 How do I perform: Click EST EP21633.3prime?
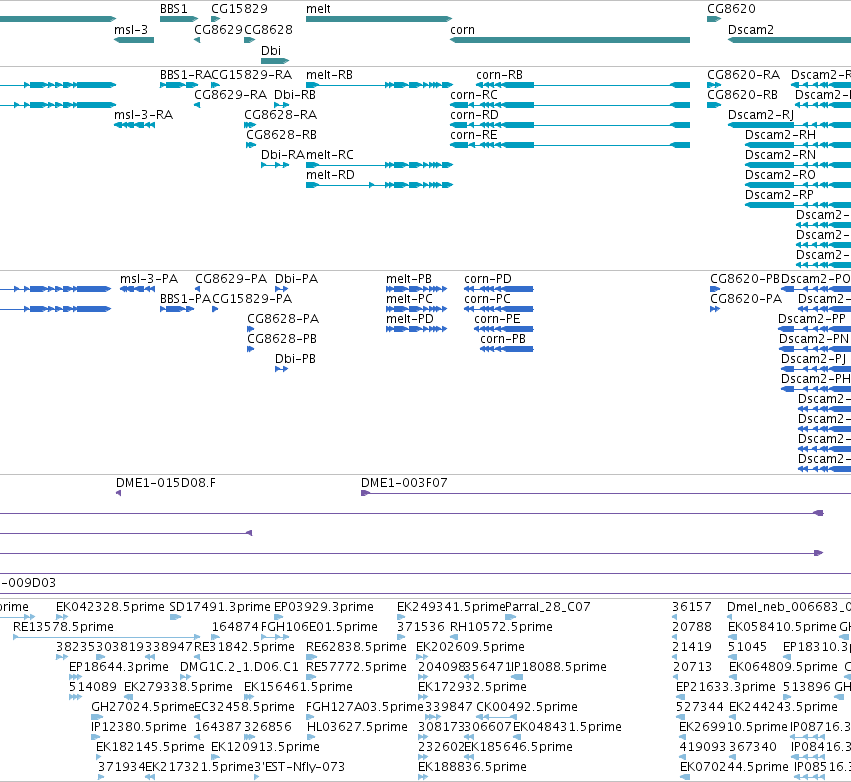pos(680,697)
